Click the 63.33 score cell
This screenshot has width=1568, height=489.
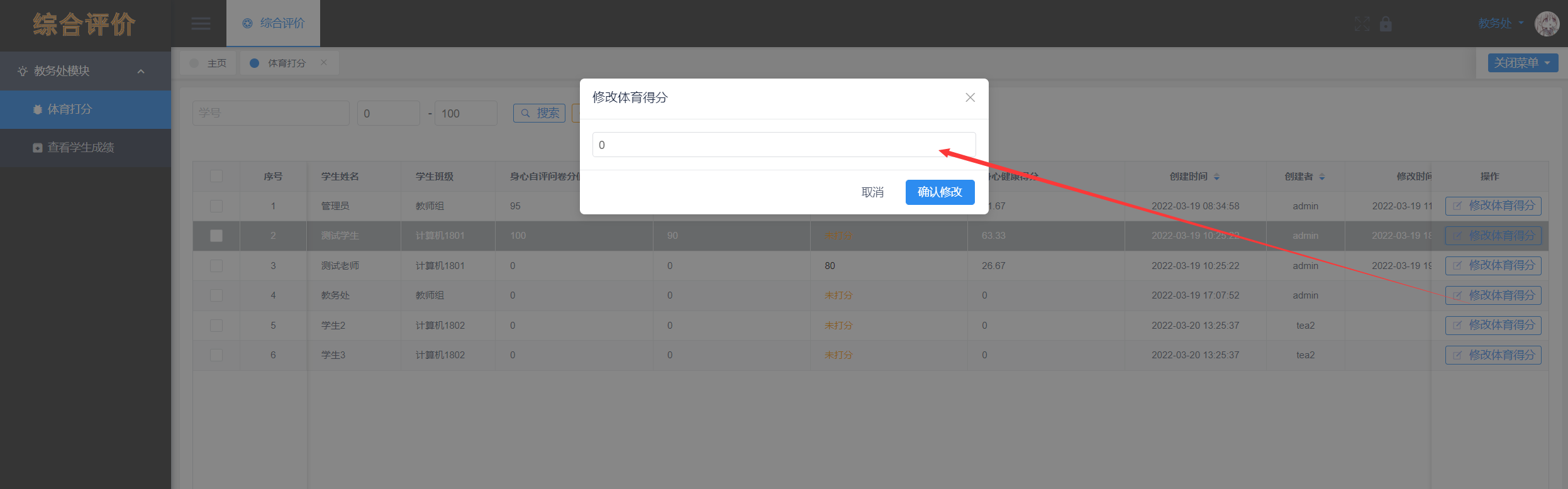click(x=993, y=236)
